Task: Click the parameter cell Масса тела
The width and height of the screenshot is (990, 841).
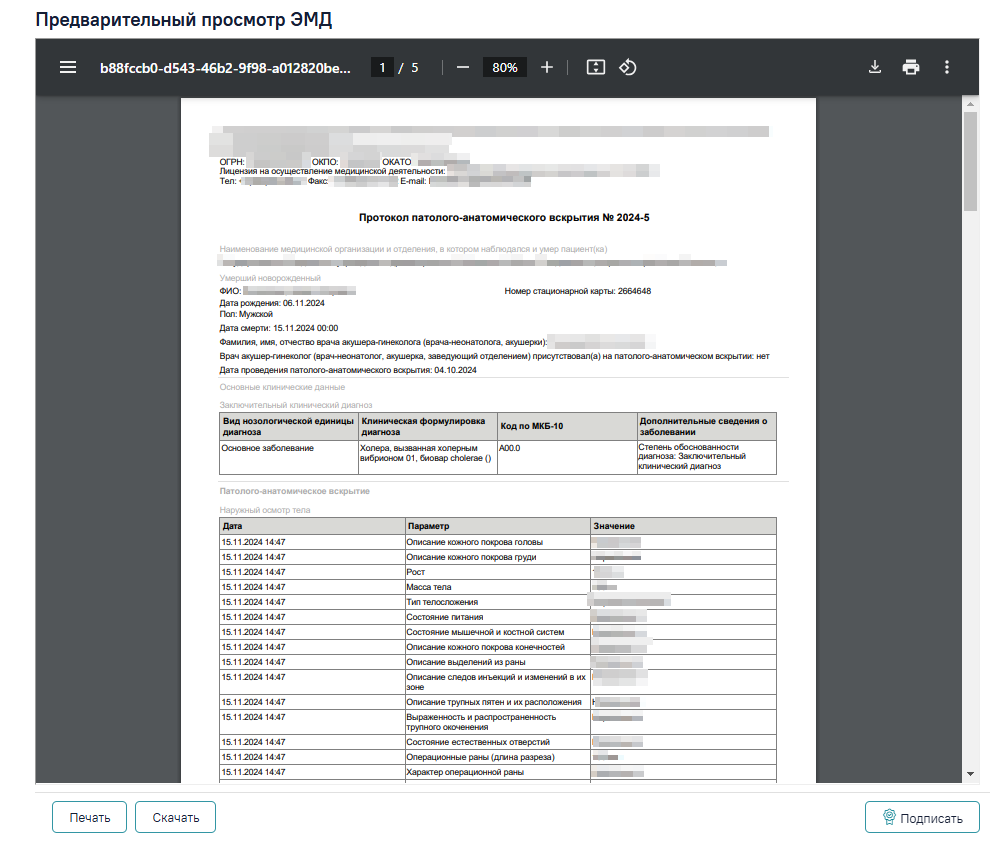Action: point(498,587)
